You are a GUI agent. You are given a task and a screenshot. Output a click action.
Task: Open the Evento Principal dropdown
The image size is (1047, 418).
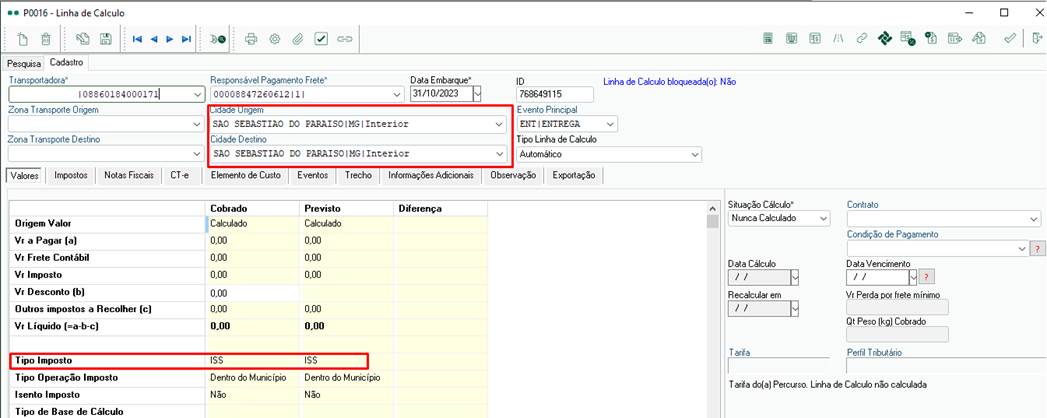pyautogui.click(x=610, y=124)
